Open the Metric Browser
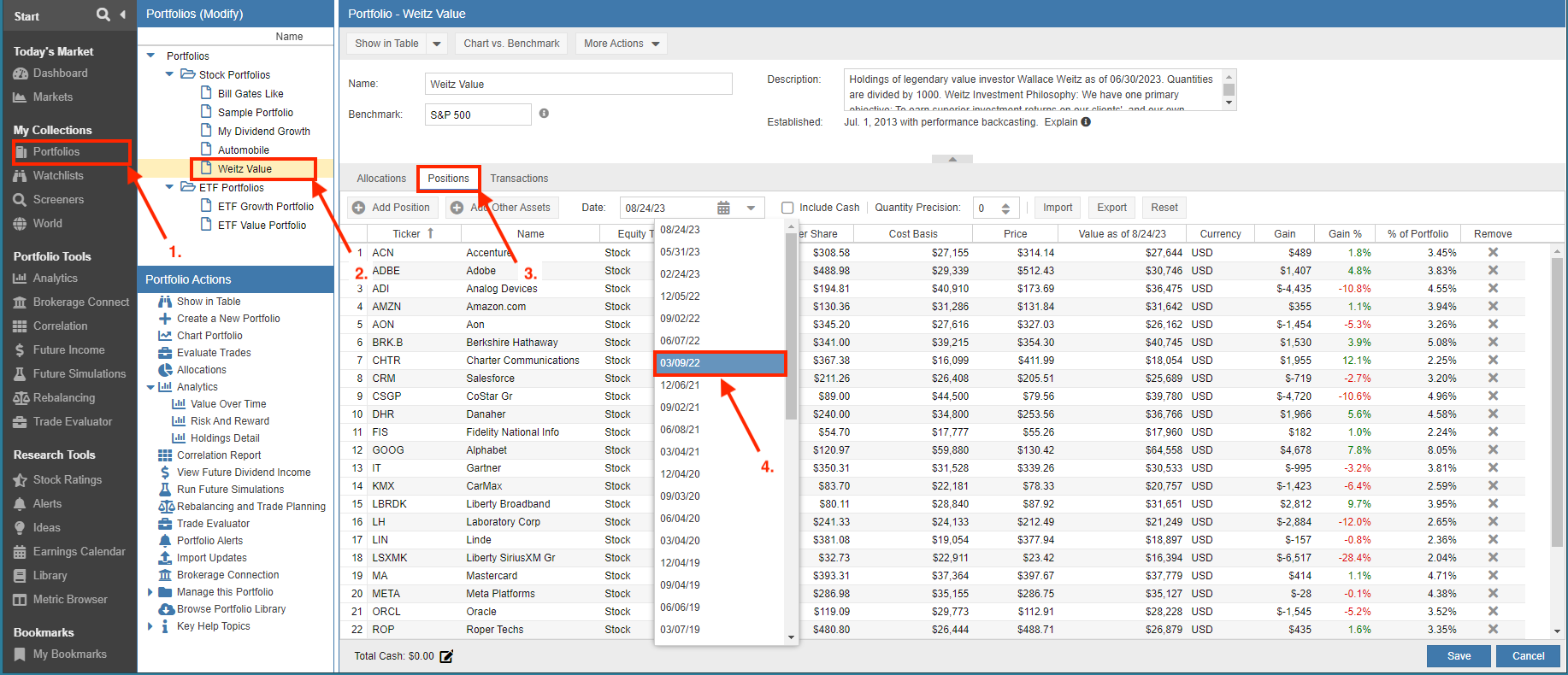This screenshot has height=675, width=1568. [x=70, y=599]
